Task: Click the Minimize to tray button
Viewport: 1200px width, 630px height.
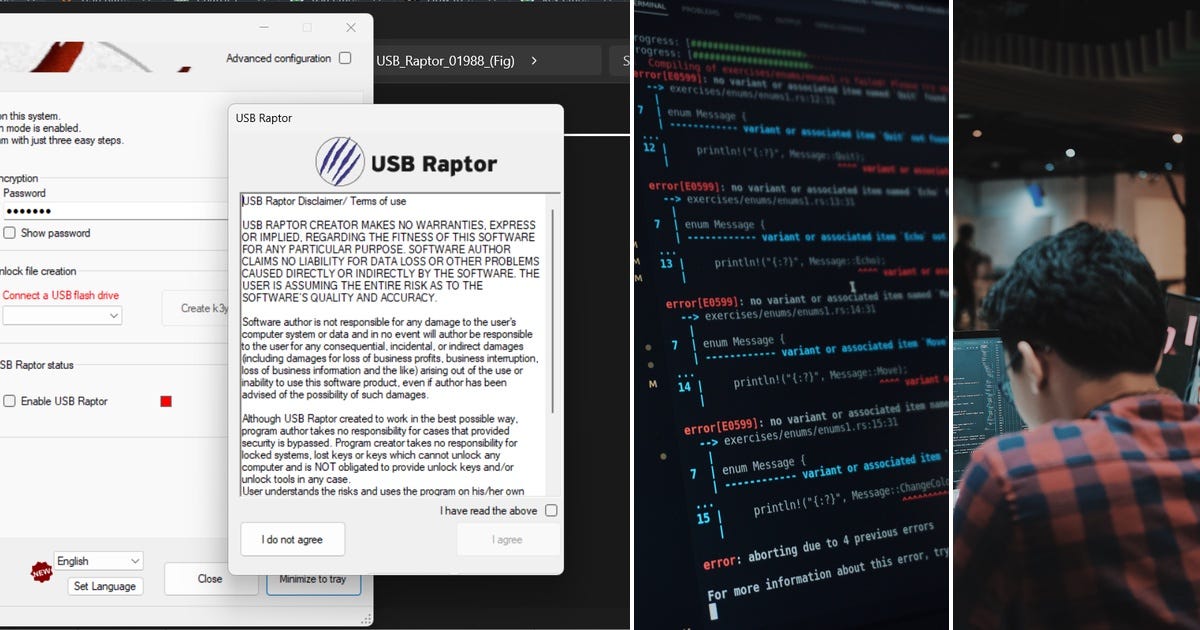Action: coord(313,578)
